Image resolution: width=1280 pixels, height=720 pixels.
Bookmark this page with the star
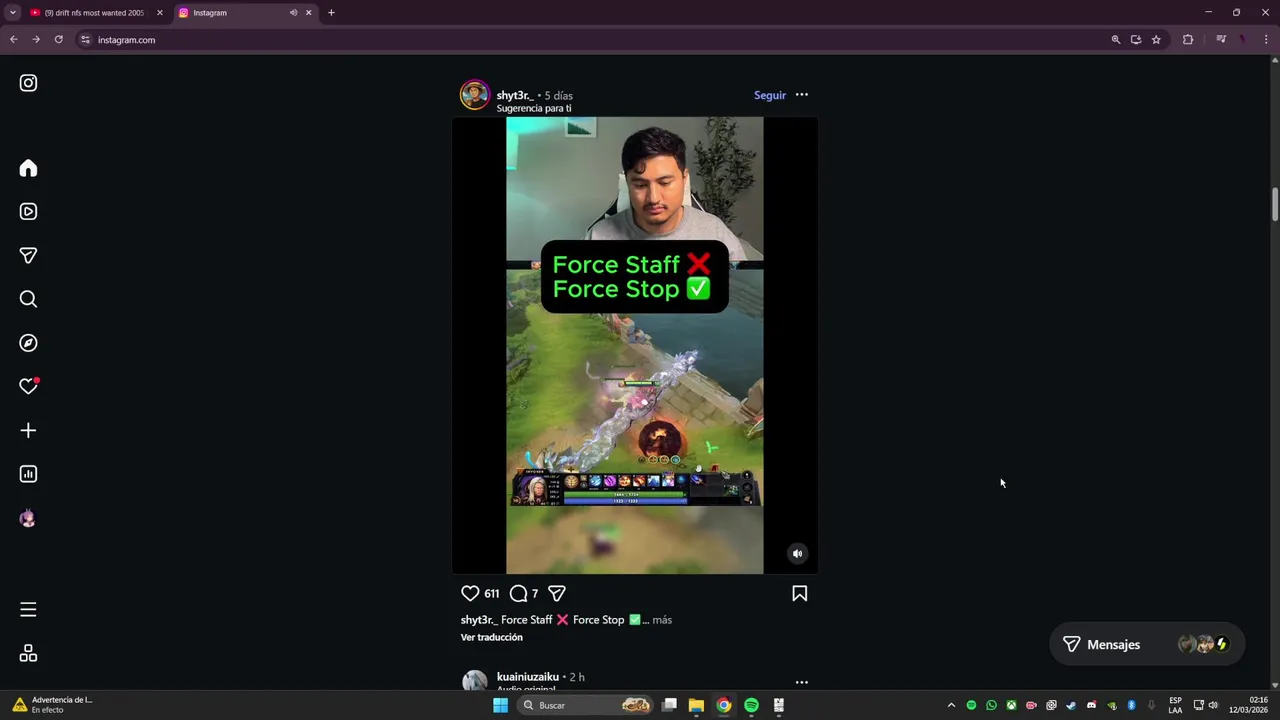tap(1156, 40)
